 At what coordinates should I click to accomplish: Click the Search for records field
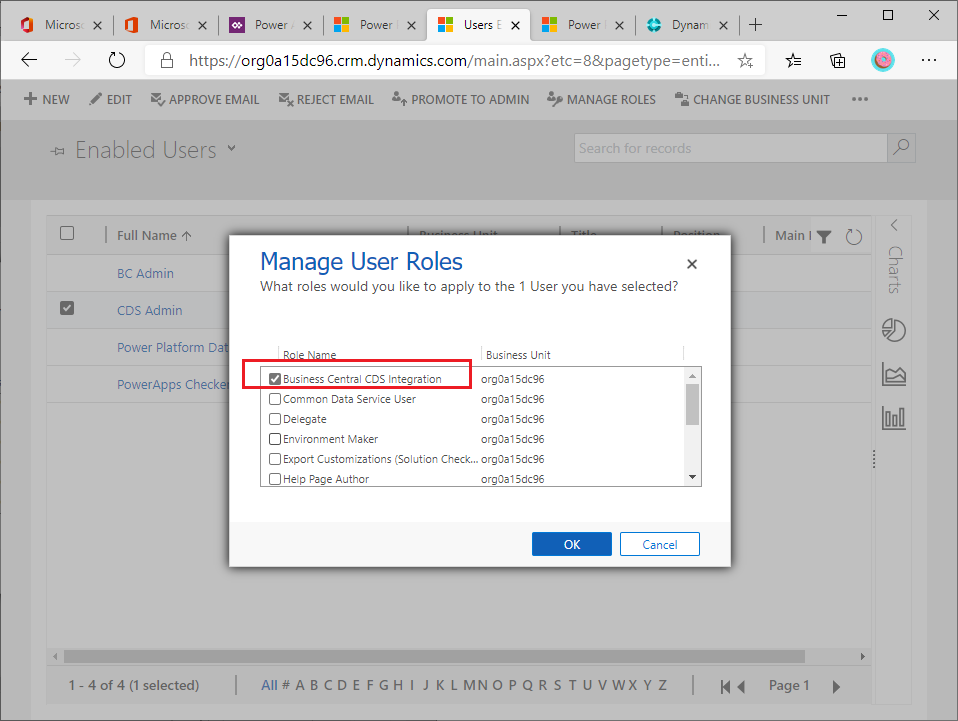(x=730, y=148)
